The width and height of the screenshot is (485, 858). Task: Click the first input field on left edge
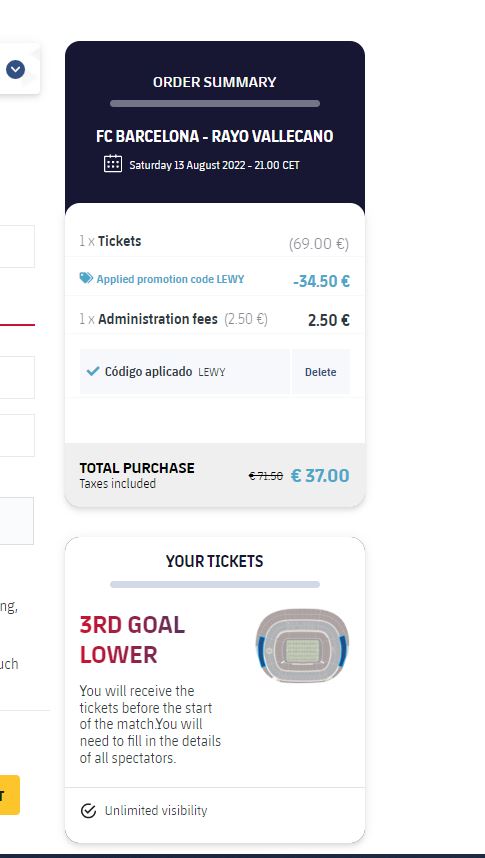tap(17, 246)
